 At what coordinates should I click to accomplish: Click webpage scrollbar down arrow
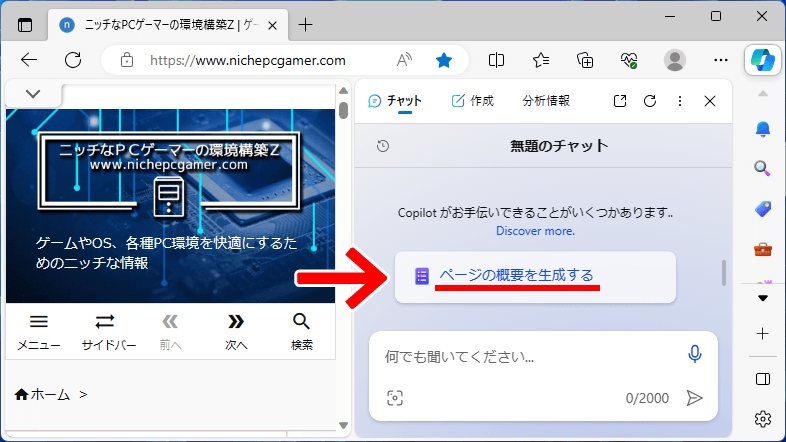(343, 425)
